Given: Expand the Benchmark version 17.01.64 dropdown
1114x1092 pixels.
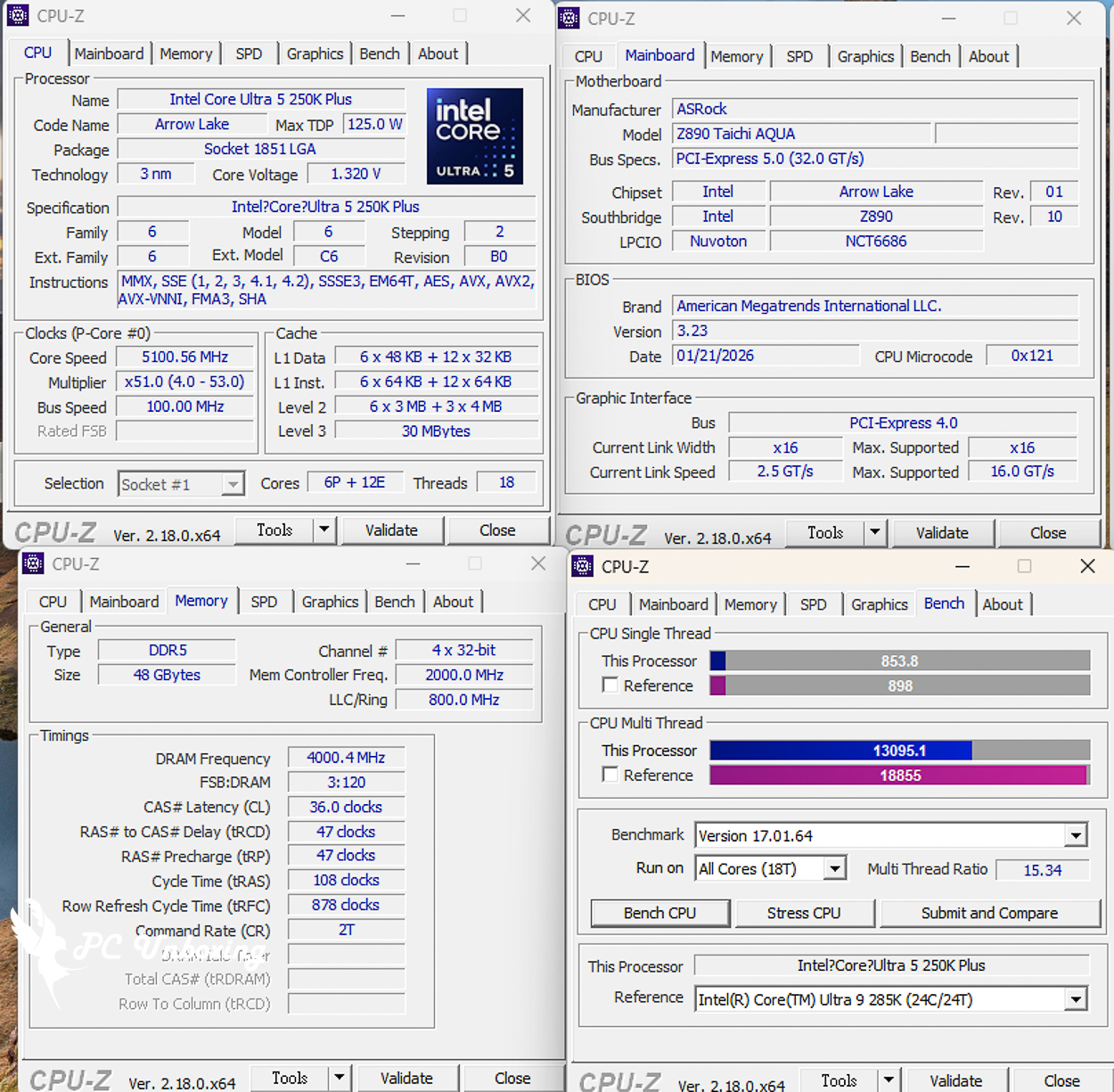Looking at the screenshot, I should pos(1076,836).
